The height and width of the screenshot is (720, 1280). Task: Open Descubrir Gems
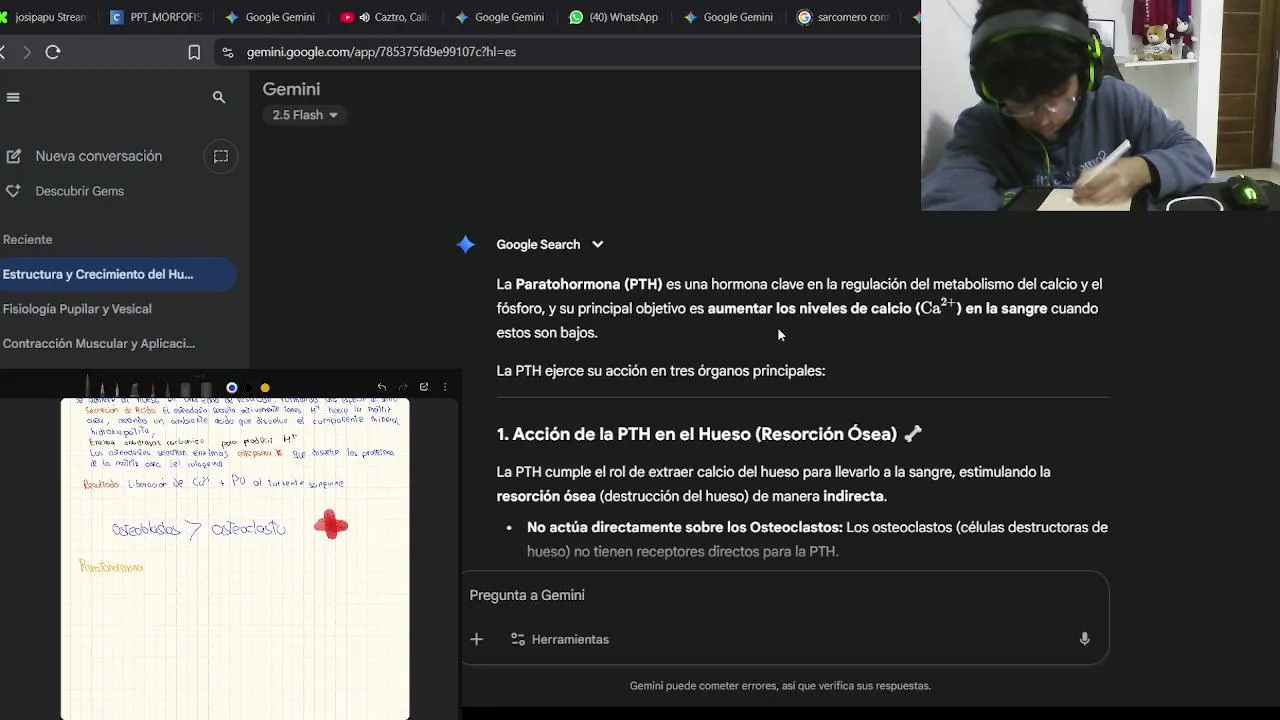pyautogui.click(x=80, y=191)
